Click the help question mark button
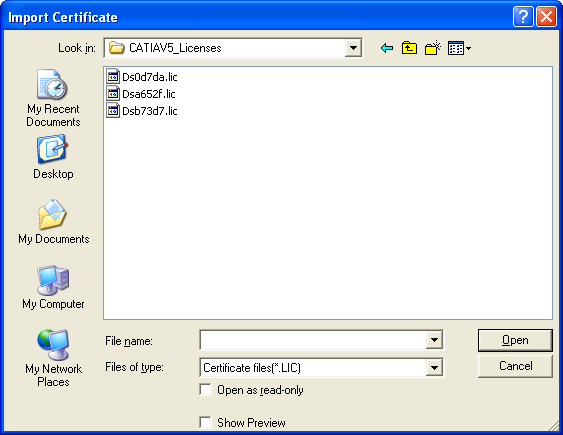This screenshot has height=435, width=563. [x=523, y=17]
